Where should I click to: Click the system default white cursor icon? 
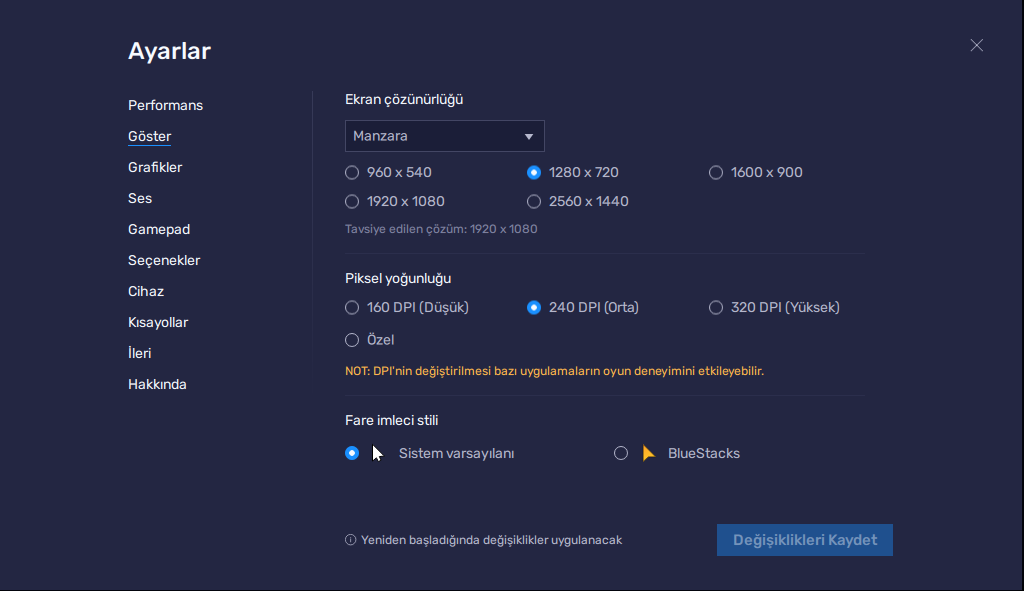pos(377,453)
